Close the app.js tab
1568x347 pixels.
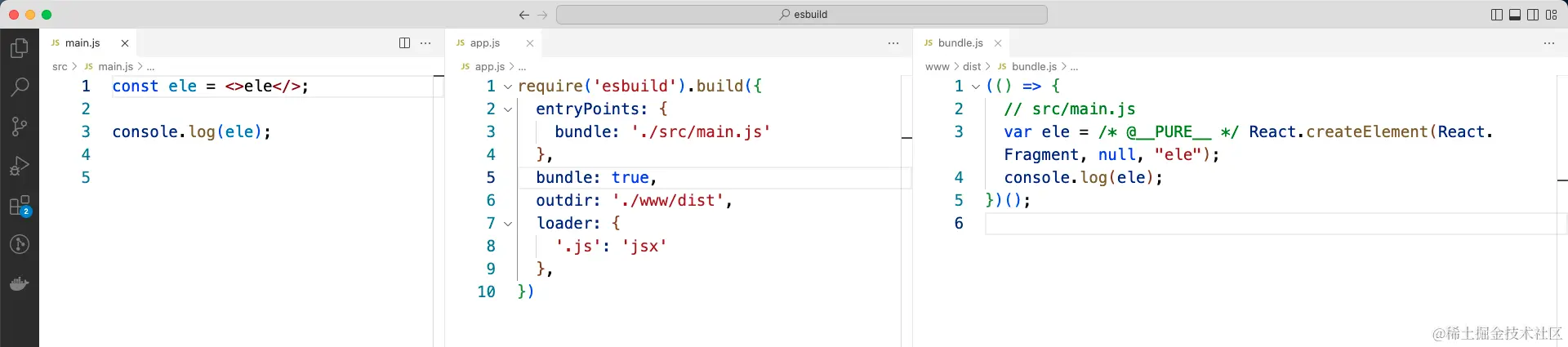point(530,43)
